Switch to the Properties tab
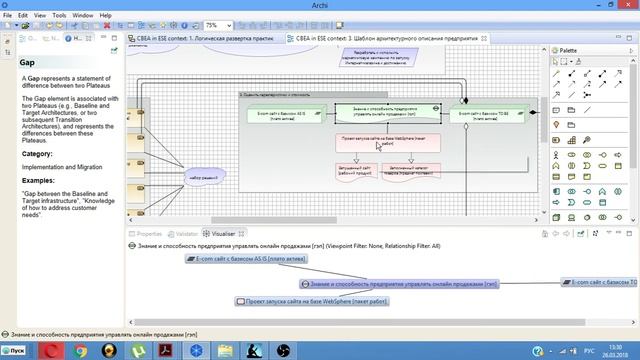 (145, 234)
